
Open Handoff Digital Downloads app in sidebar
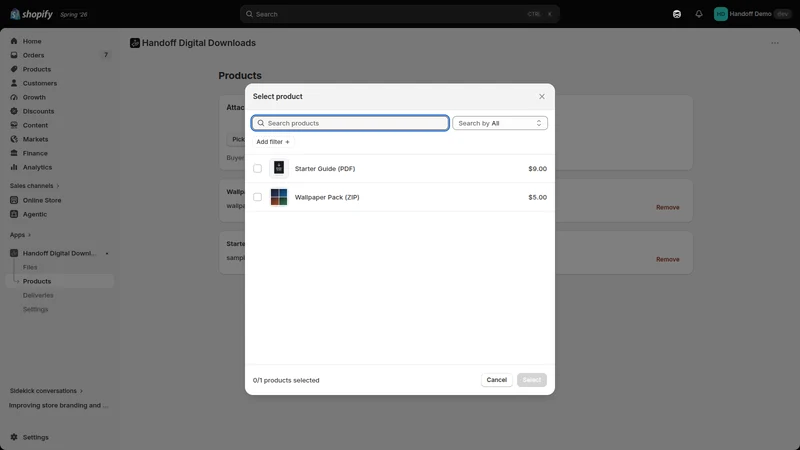[59, 254]
